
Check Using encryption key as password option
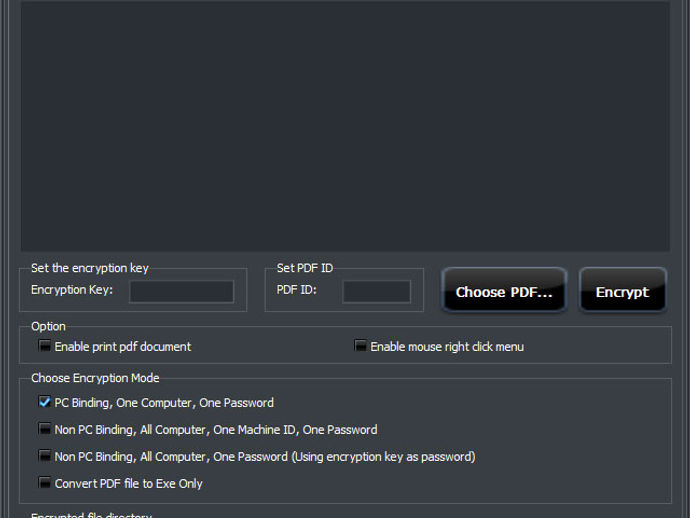pos(44,456)
